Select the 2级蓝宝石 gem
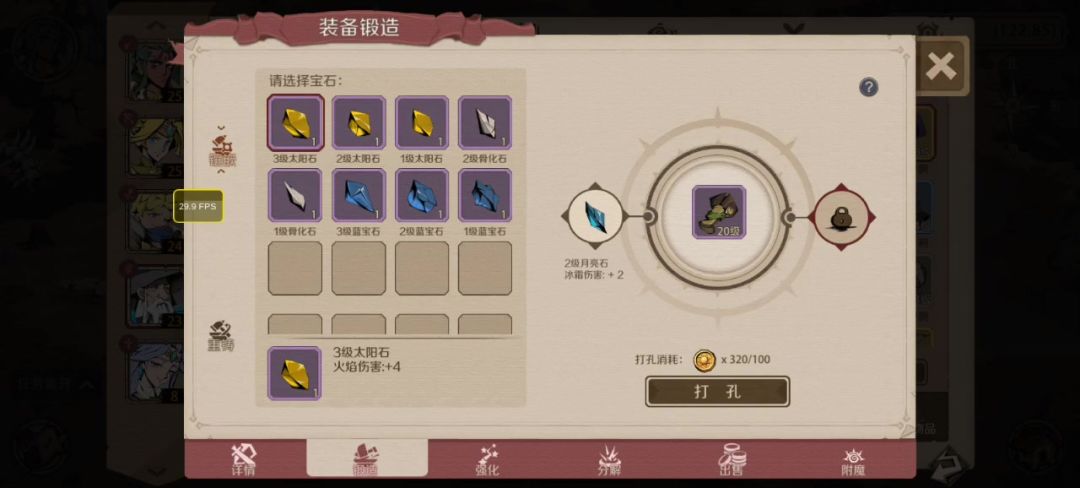Viewport: 1080px width, 488px height. [422, 195]
